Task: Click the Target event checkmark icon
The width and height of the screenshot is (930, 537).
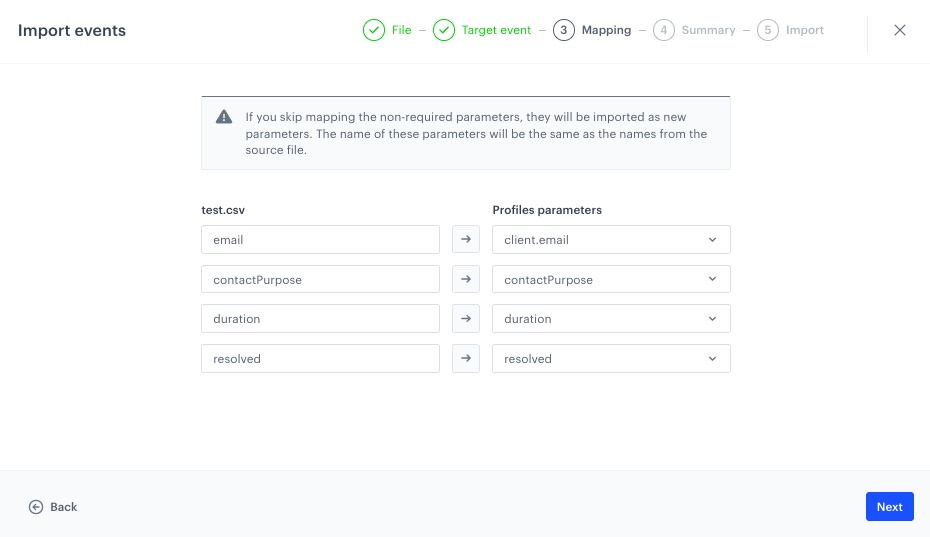Action: [444, 30]
